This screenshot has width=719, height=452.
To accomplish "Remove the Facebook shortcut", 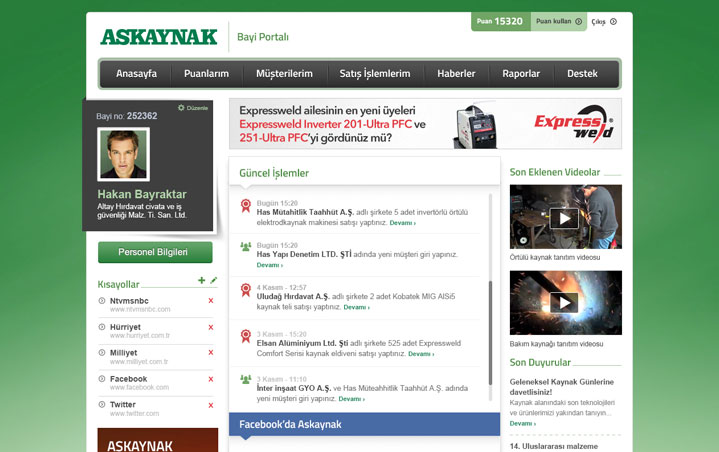I will [211, 379].
